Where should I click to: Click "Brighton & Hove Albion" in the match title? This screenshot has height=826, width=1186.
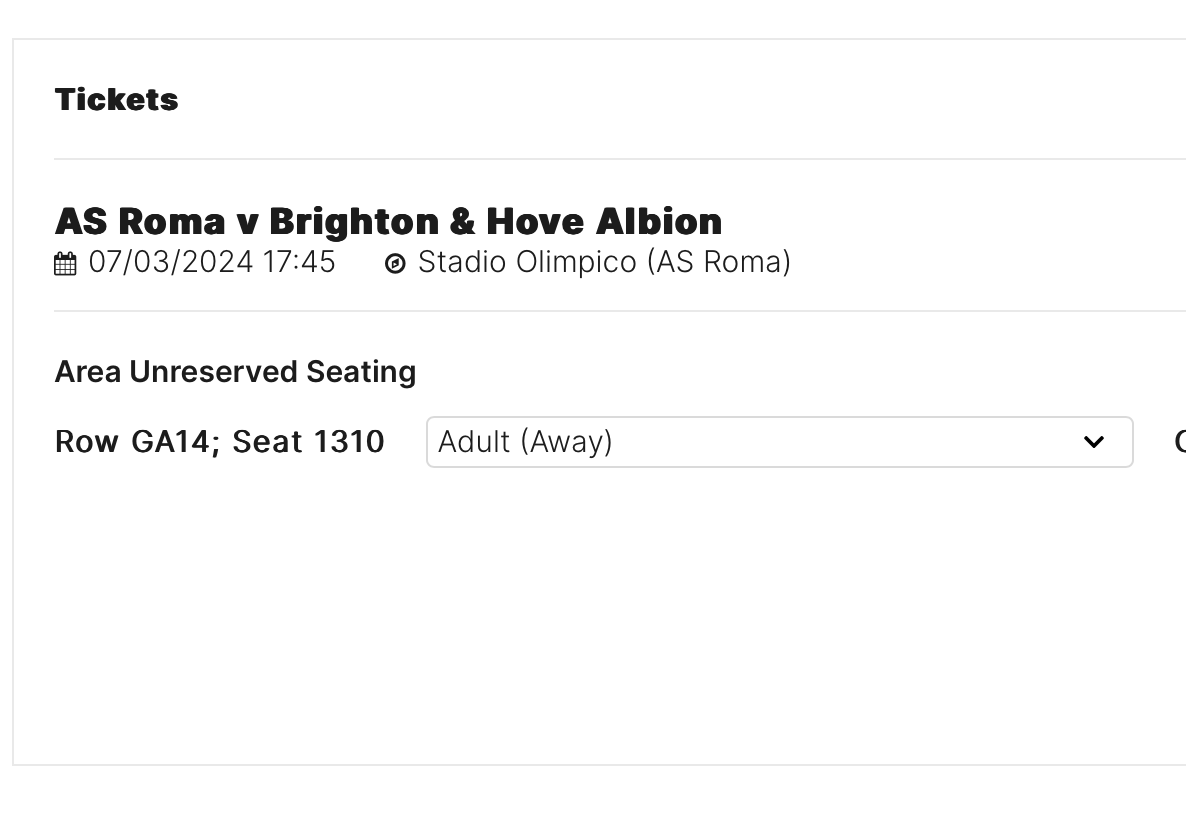(495, 221)
